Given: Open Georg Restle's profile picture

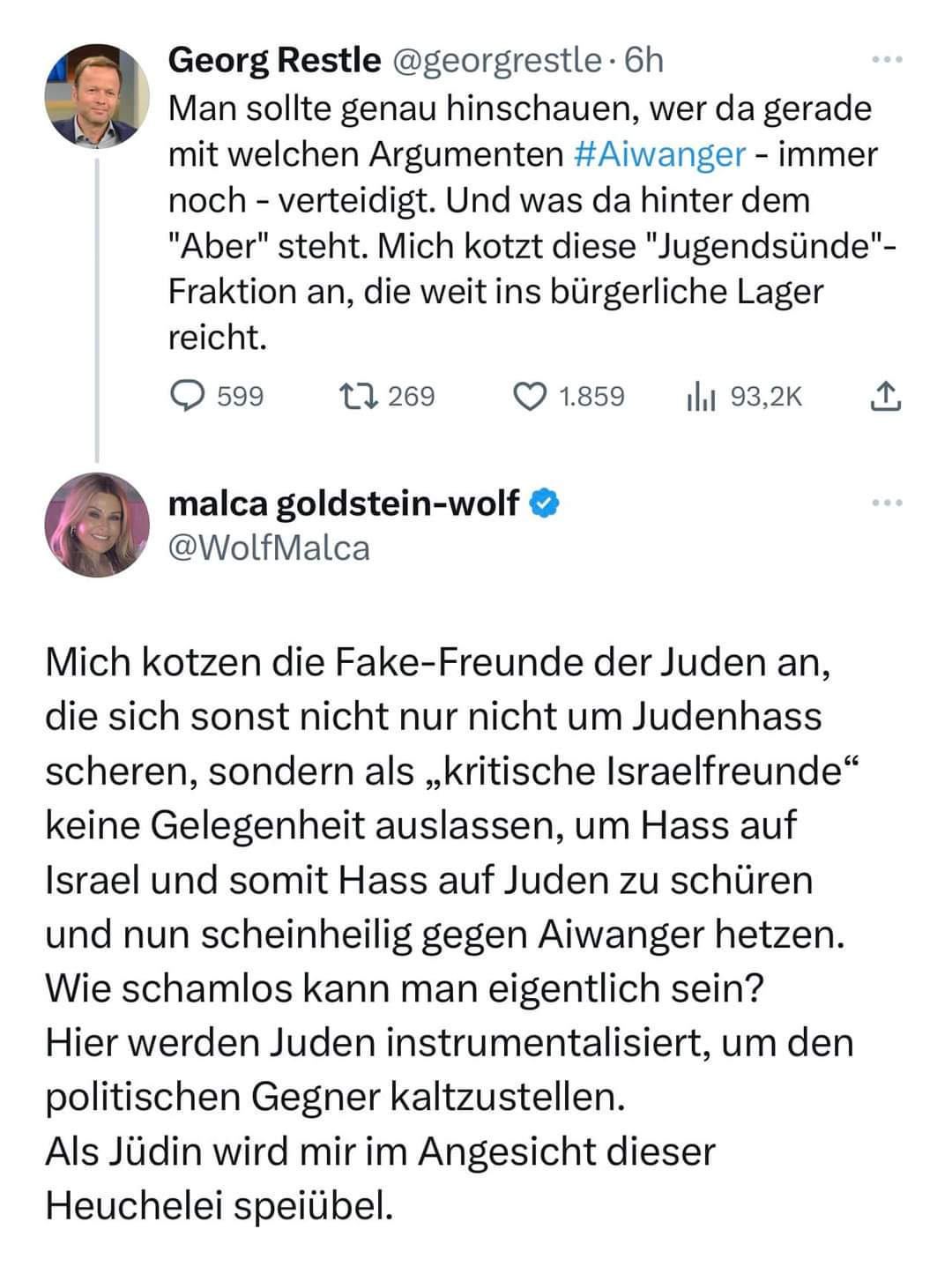Looking at the screenshot, I should 97,95.
